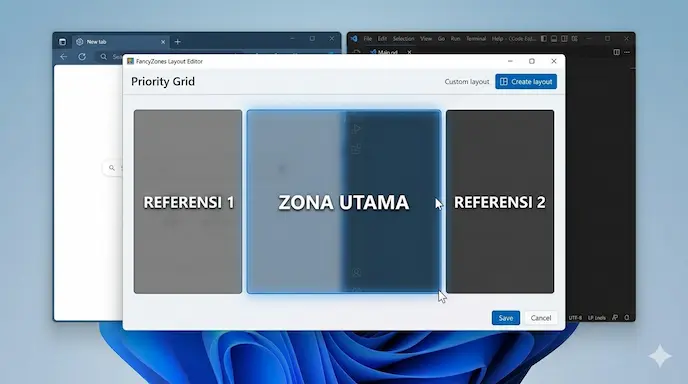Open the Go menu in code editor
The image size is (688, 384).
point(441,39)
